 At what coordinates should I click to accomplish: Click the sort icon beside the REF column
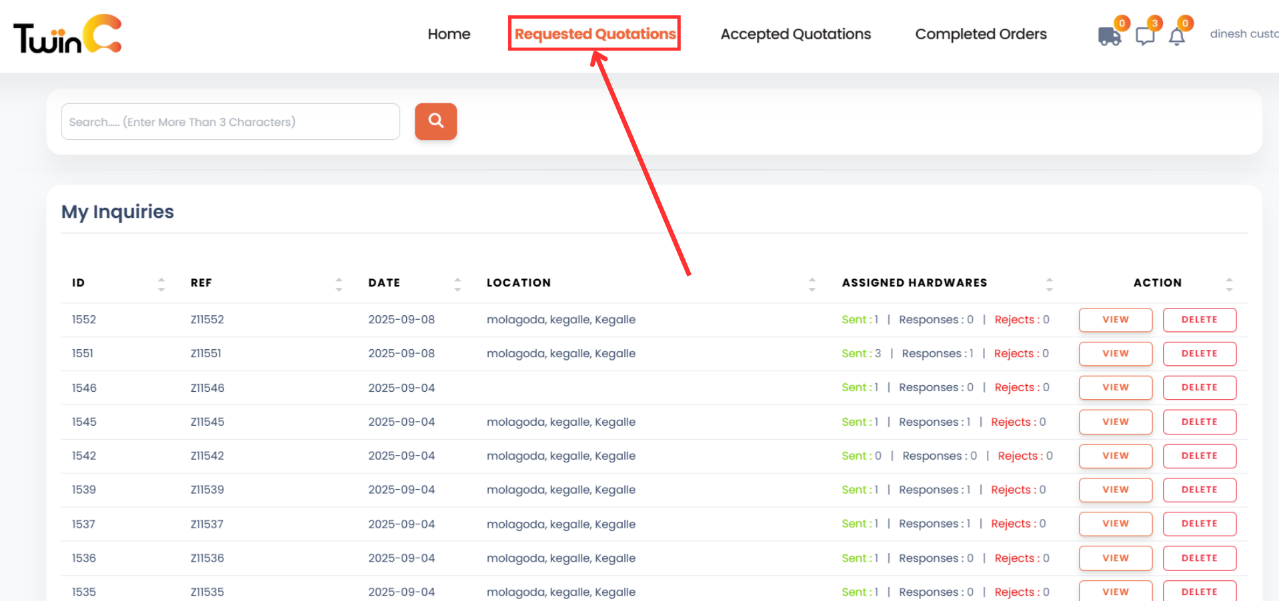[x=339, y=283]
